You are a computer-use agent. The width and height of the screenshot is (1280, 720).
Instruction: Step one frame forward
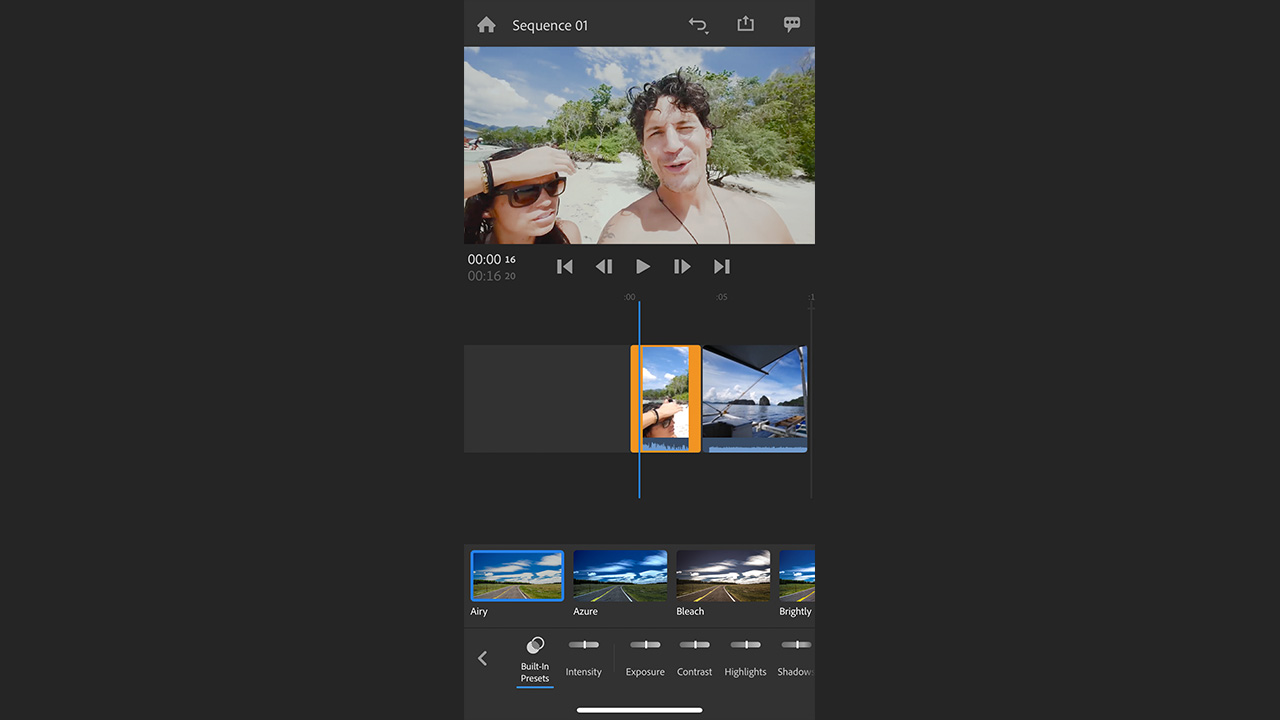682,266
